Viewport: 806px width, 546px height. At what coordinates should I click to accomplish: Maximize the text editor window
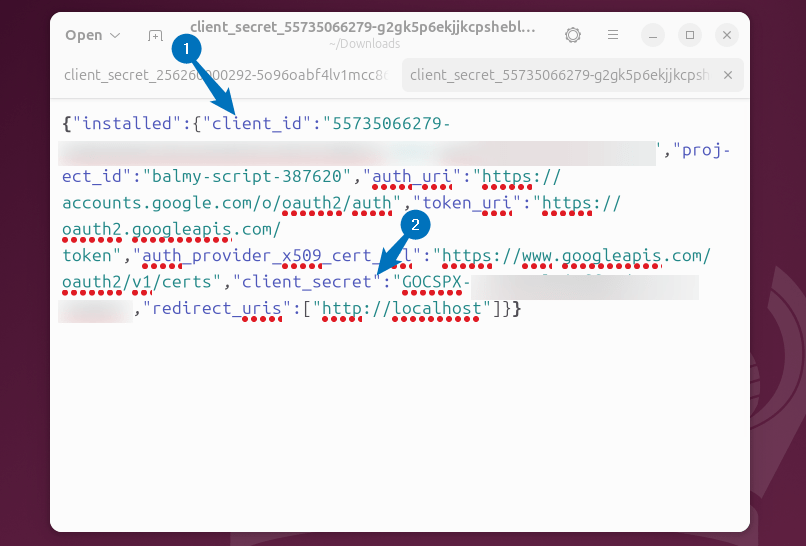[x=690, y=35]
